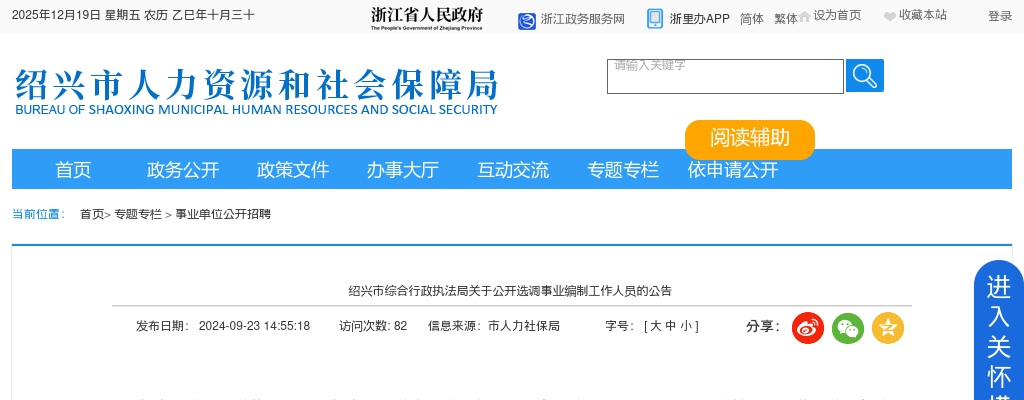Open 专题专栏 breadcrumb link
Image resolution: width=1024 pixels, height=400 pixels.
point(138,214)
